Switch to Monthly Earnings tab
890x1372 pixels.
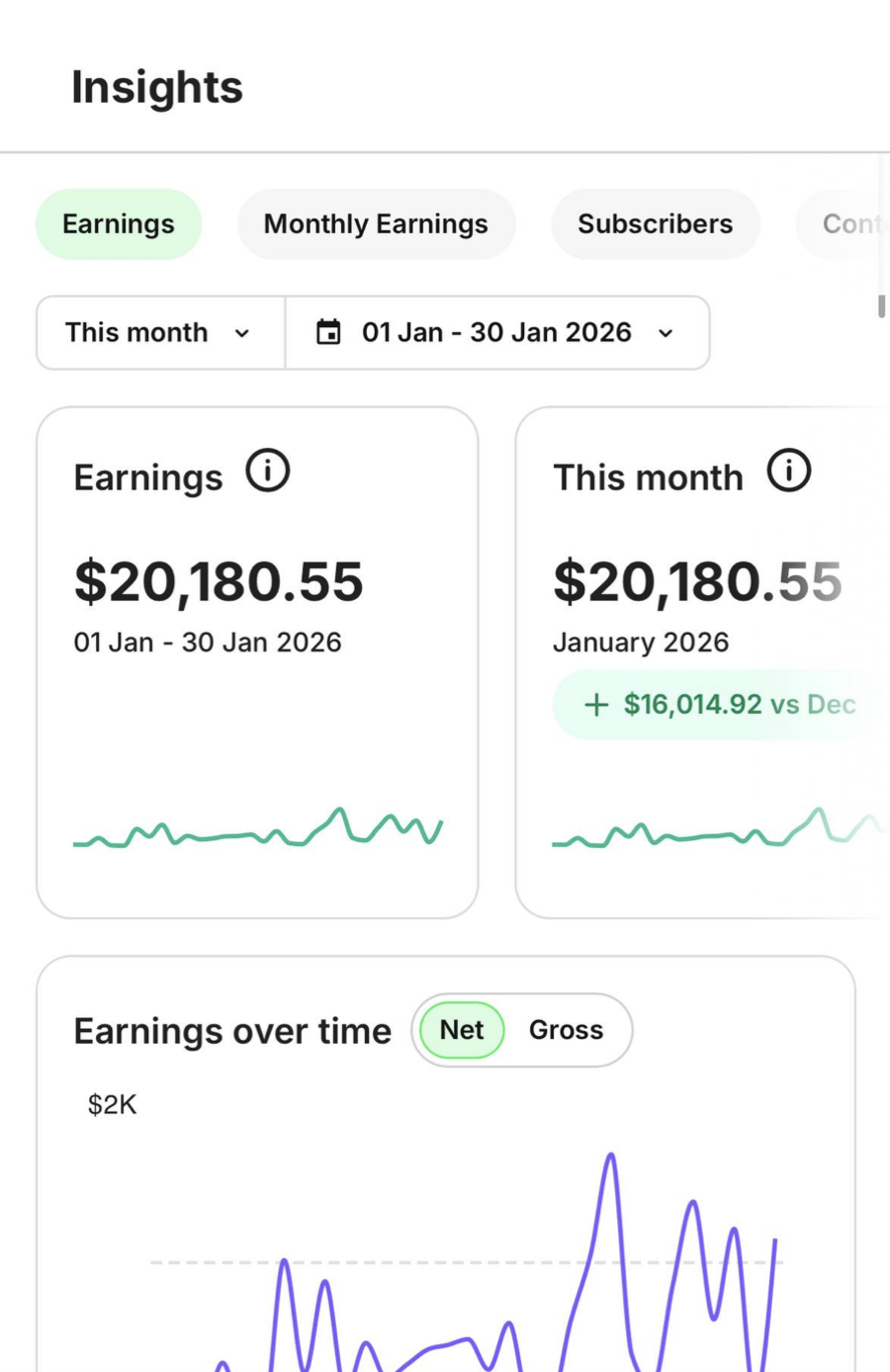point(376,224)
